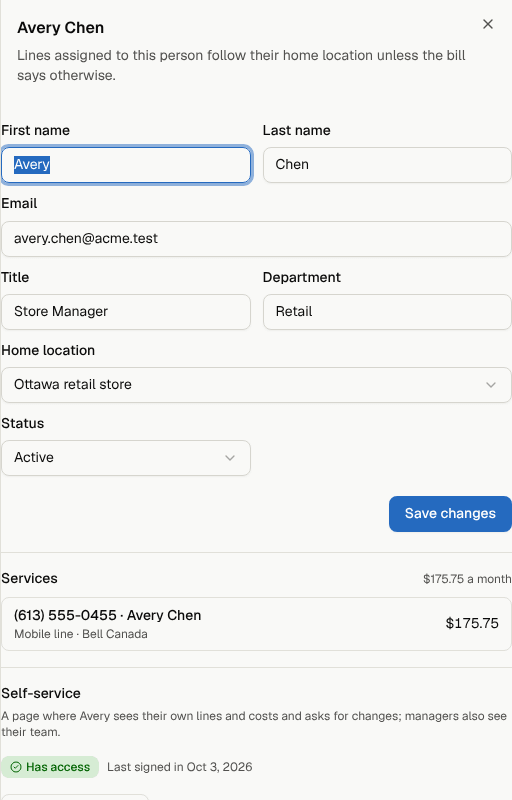This screenshot has width=512, height=800.
Task: Click the Email label
Action: tap(19, 204)
